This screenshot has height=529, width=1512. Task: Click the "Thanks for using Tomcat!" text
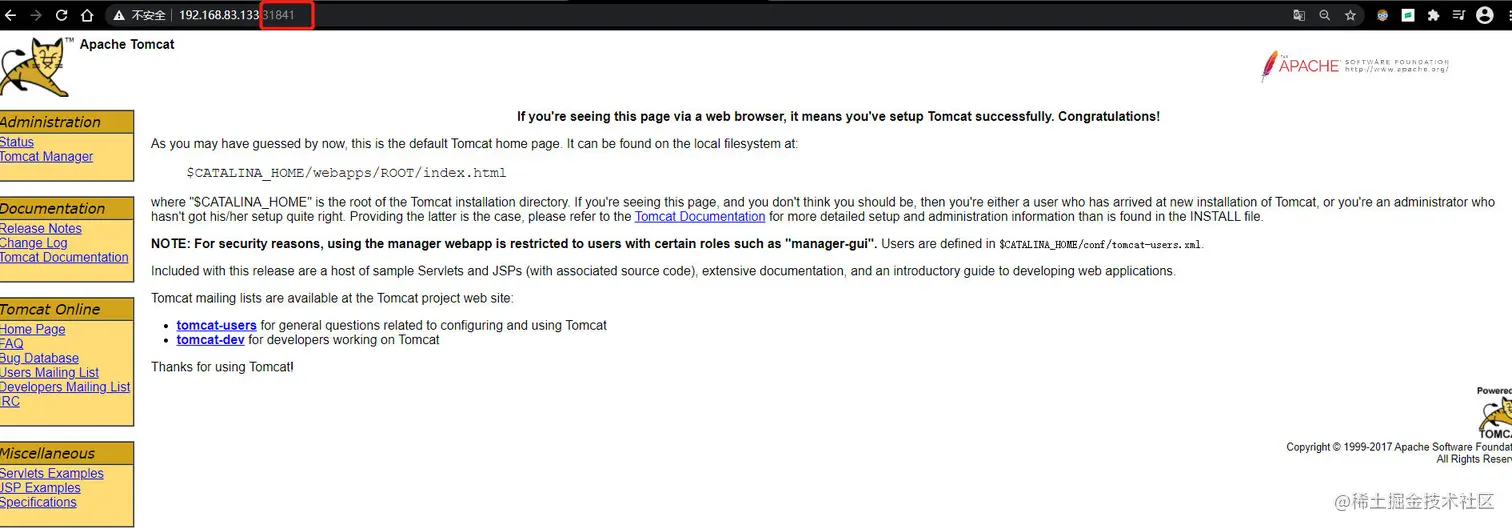[222, 367]
